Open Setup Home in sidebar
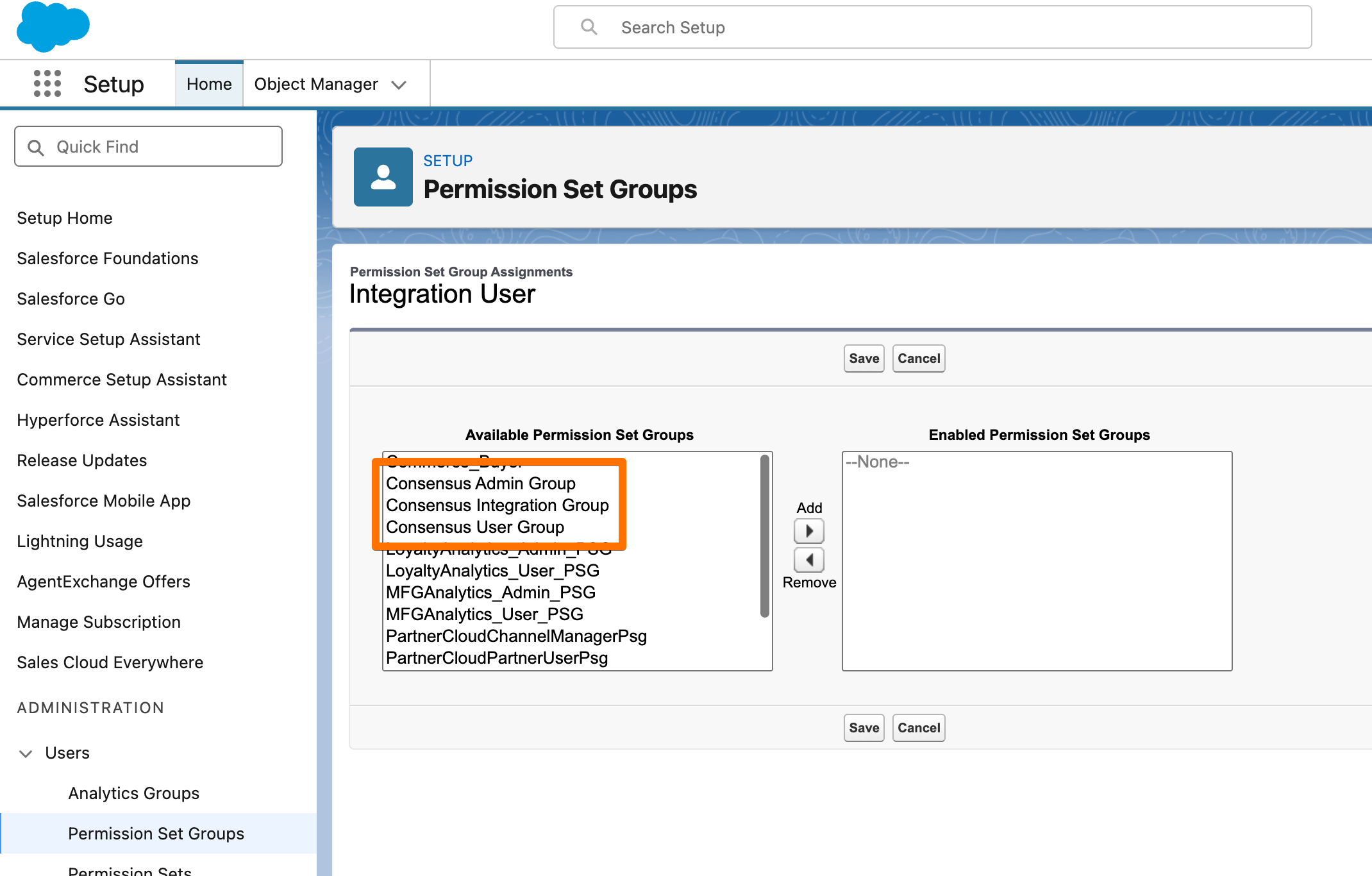This screenshot has width=1372, height=876. [65, 218]
